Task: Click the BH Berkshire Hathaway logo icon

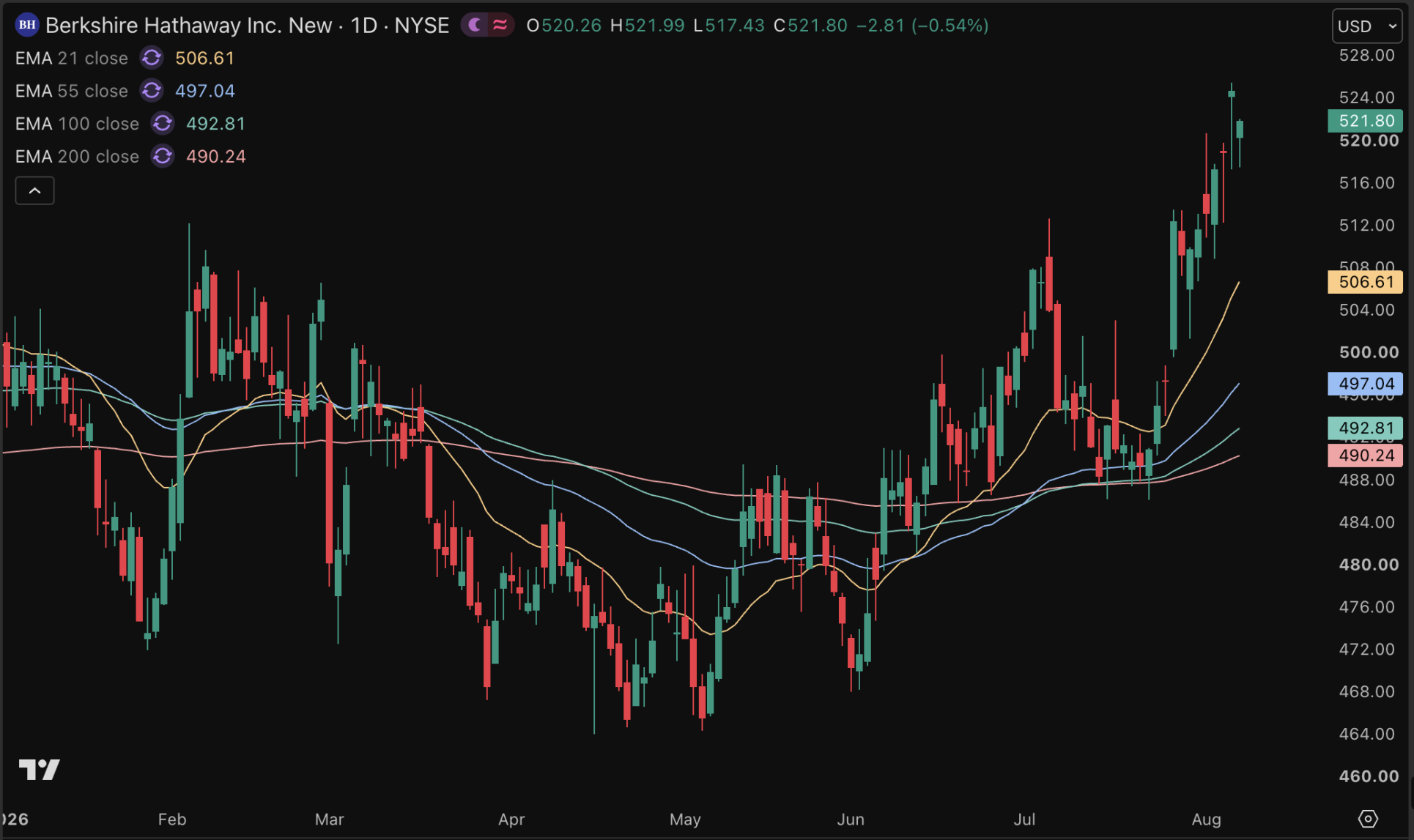Action: pyautogui.click(x=27, y=25)
